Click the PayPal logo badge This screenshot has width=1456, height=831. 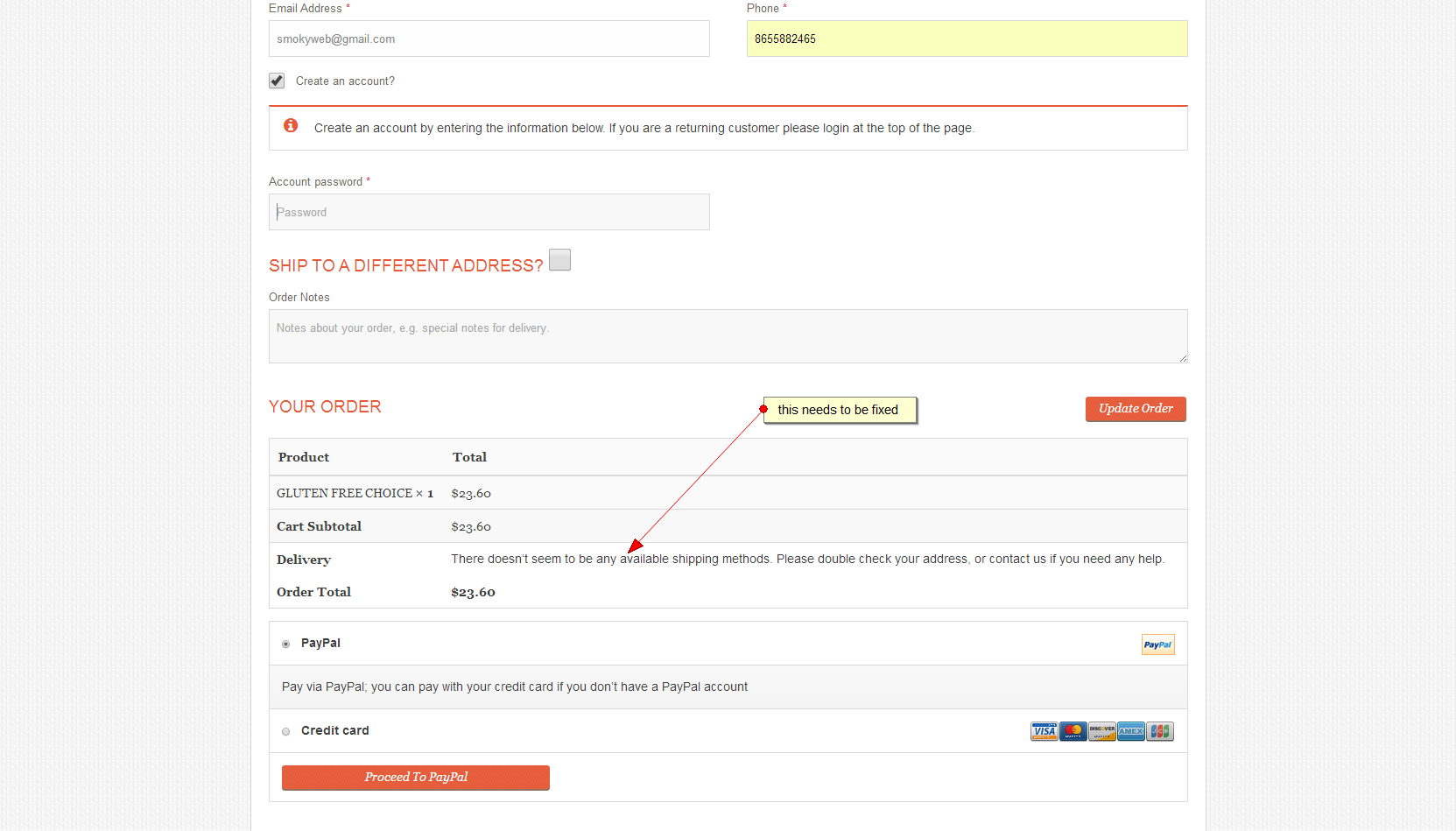[x=1157, y=644]
